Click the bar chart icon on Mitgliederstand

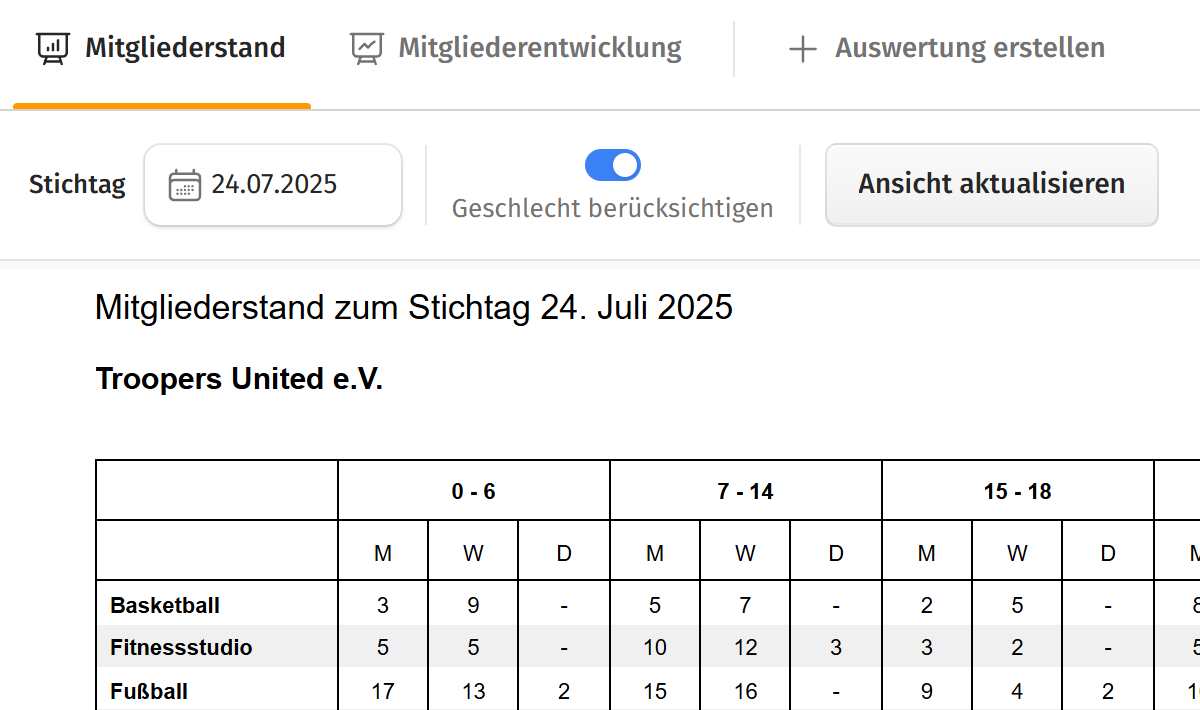(52, 46)
